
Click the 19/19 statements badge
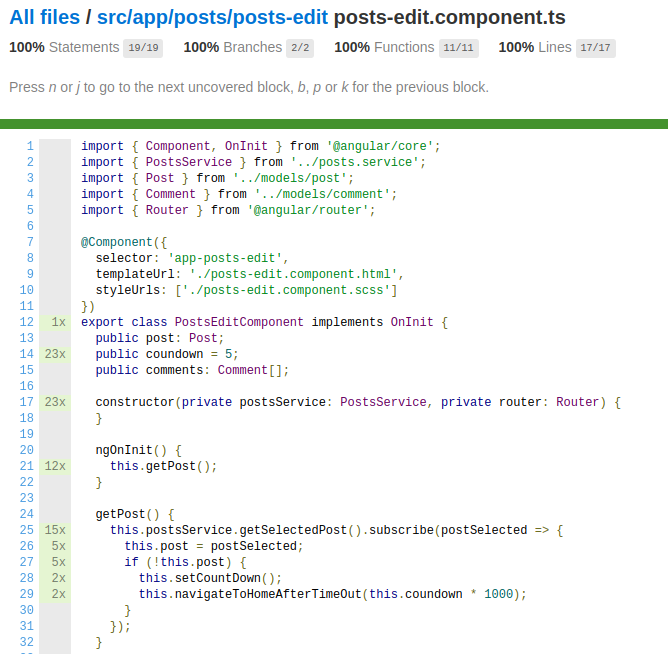pyautogui.click(x=143, y=48)
